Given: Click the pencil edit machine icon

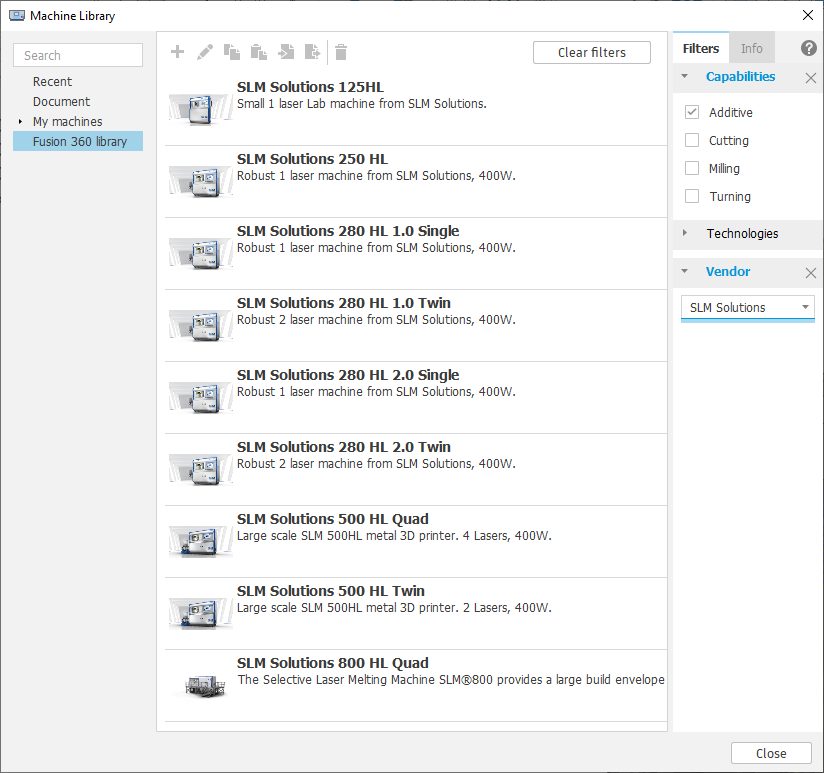Looking at the screenshot, I should coord(205,51).
